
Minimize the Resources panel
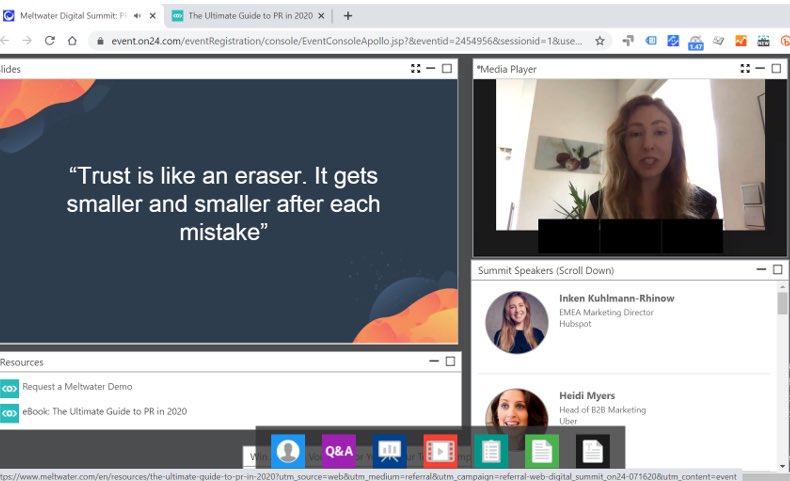[x=434, y=361]
